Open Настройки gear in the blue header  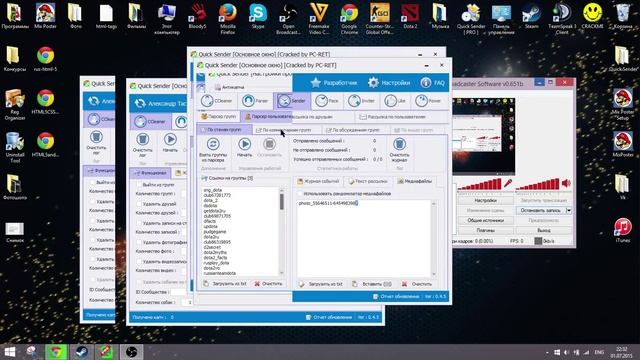pyautogui.click(x=389, y=83)
